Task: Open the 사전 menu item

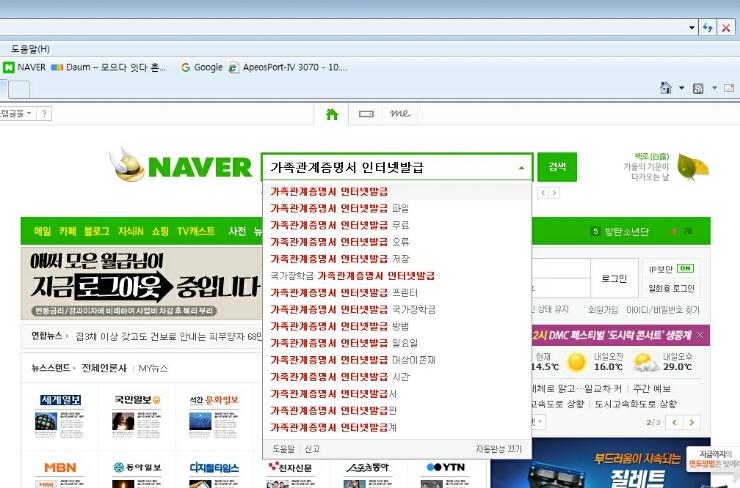Action: (x=237, y=231)
